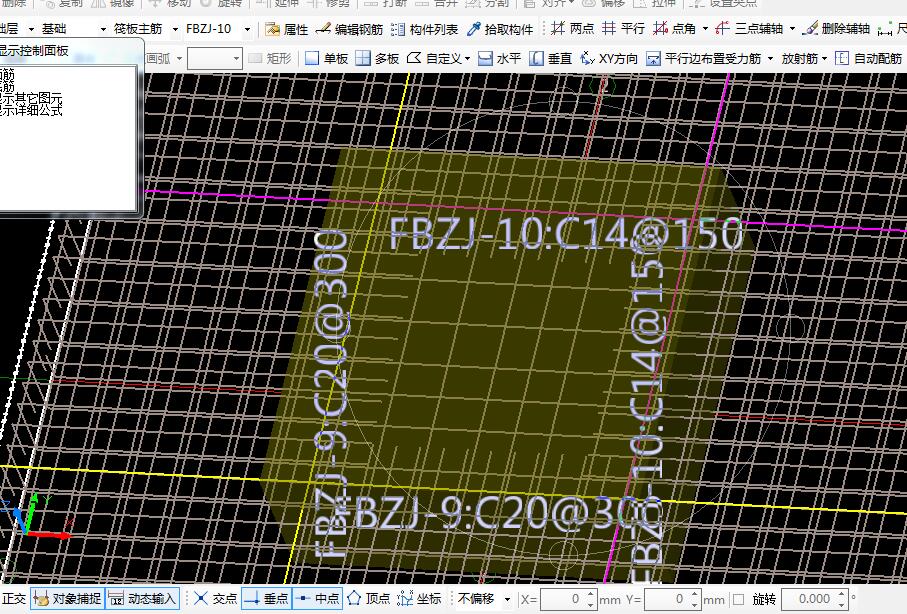Click the 自动配筋 auto reinforcement tool

coord(869,58)
